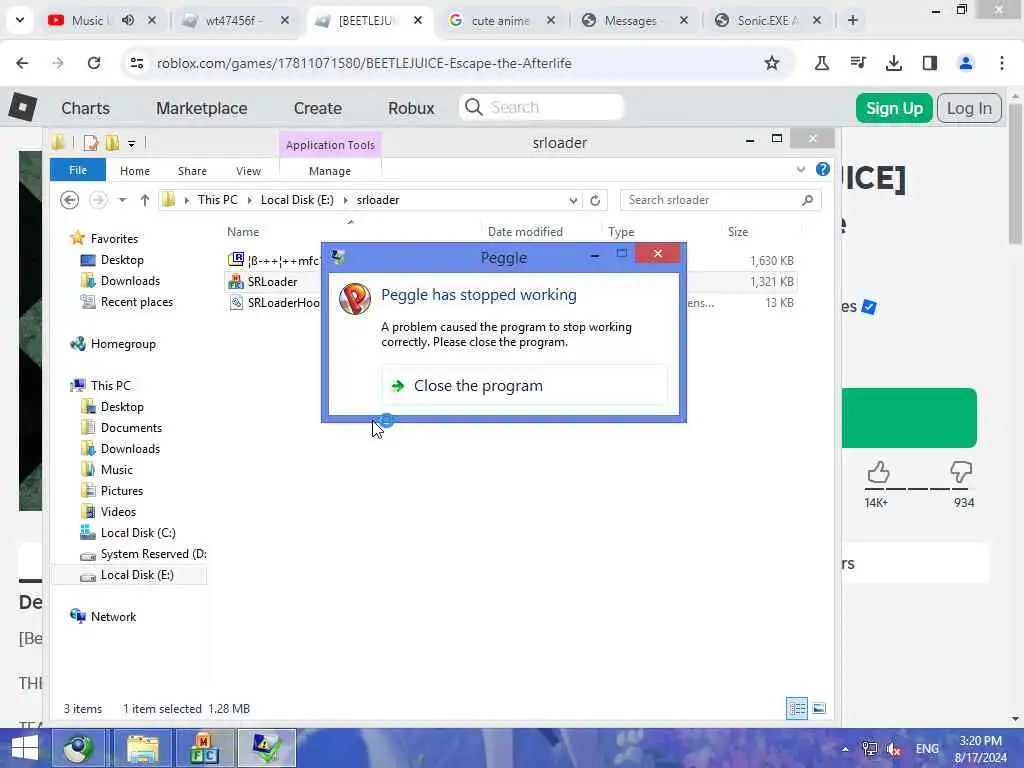Open the Home ribbon tab in Explorer
Image resolution: width=1024 pixels, height=768 pixels.
click(135, 171)
